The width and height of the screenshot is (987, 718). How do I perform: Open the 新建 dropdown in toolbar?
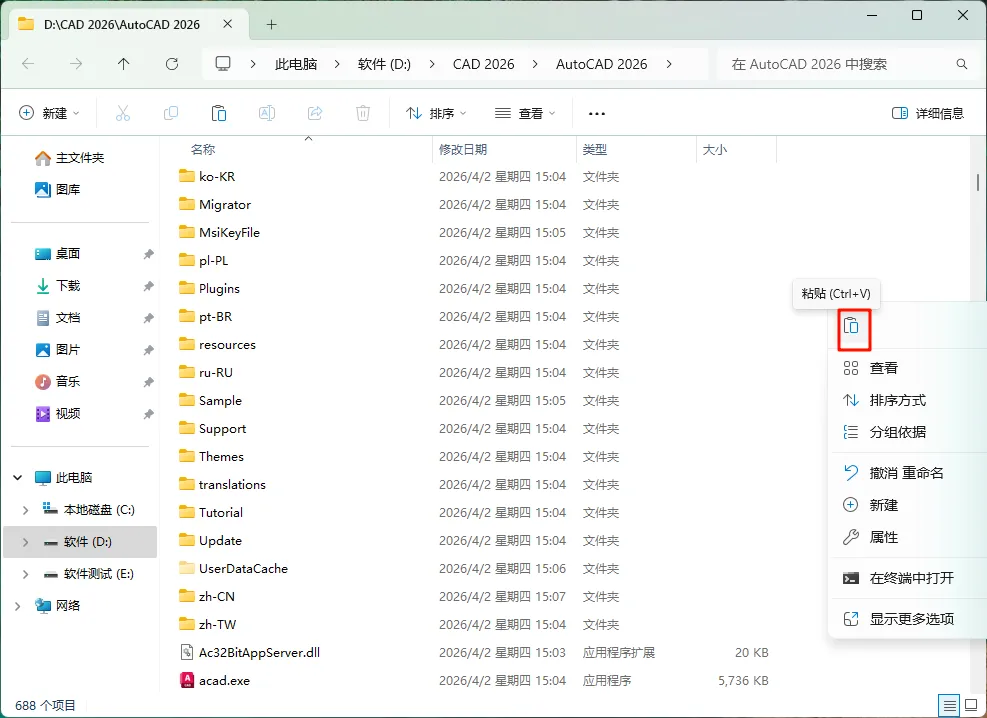[50, 113]
